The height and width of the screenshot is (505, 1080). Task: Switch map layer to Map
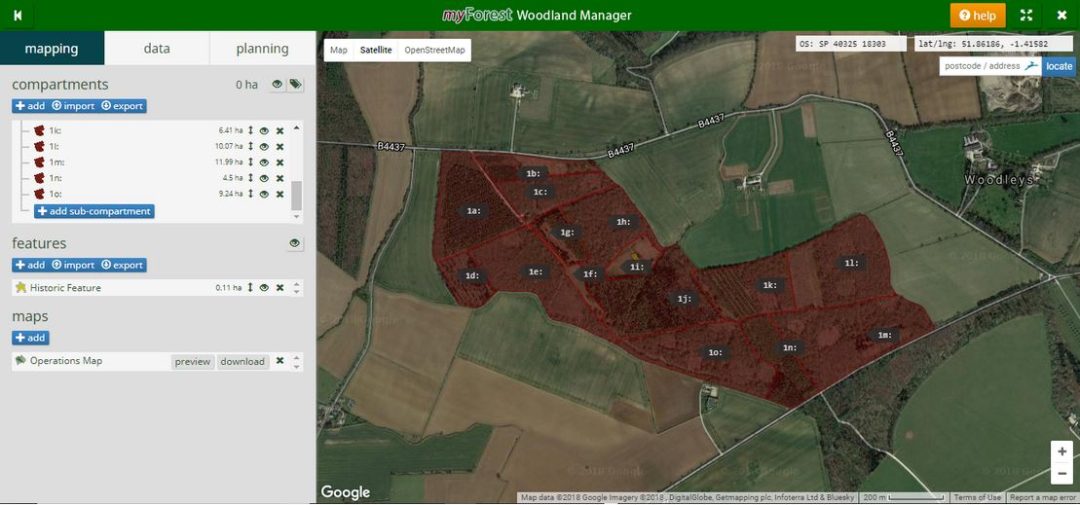[339, 50]
